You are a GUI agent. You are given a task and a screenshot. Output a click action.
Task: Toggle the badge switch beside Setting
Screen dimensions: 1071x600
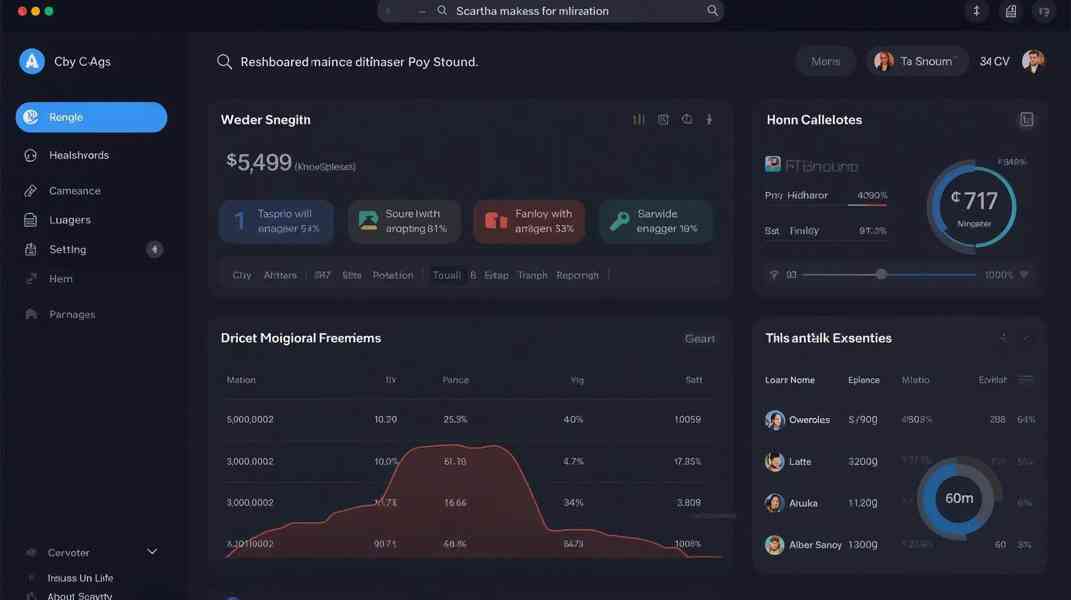pos(154,250)
